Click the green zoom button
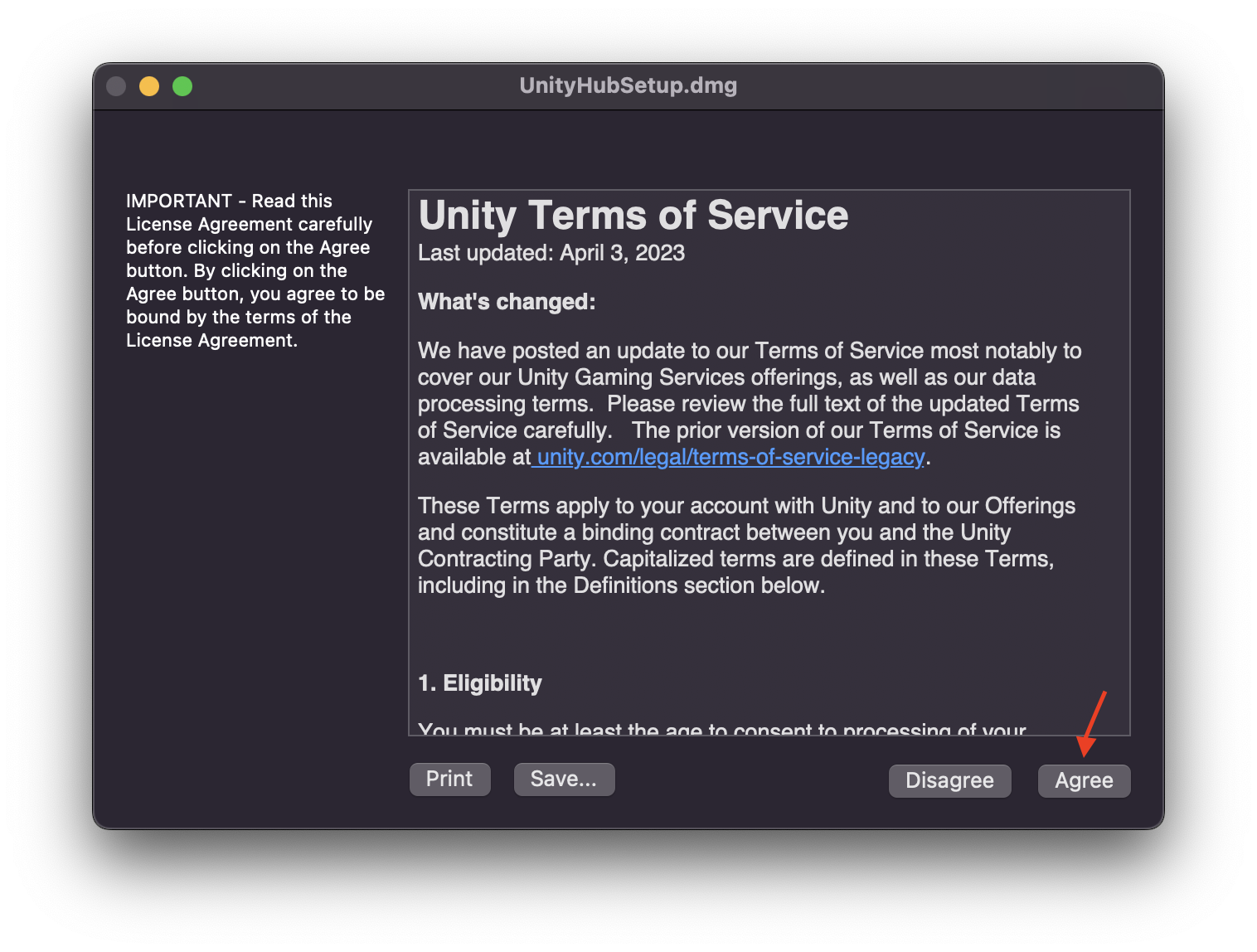Screen dimensions: 1257x952 [x=182, y=85]
